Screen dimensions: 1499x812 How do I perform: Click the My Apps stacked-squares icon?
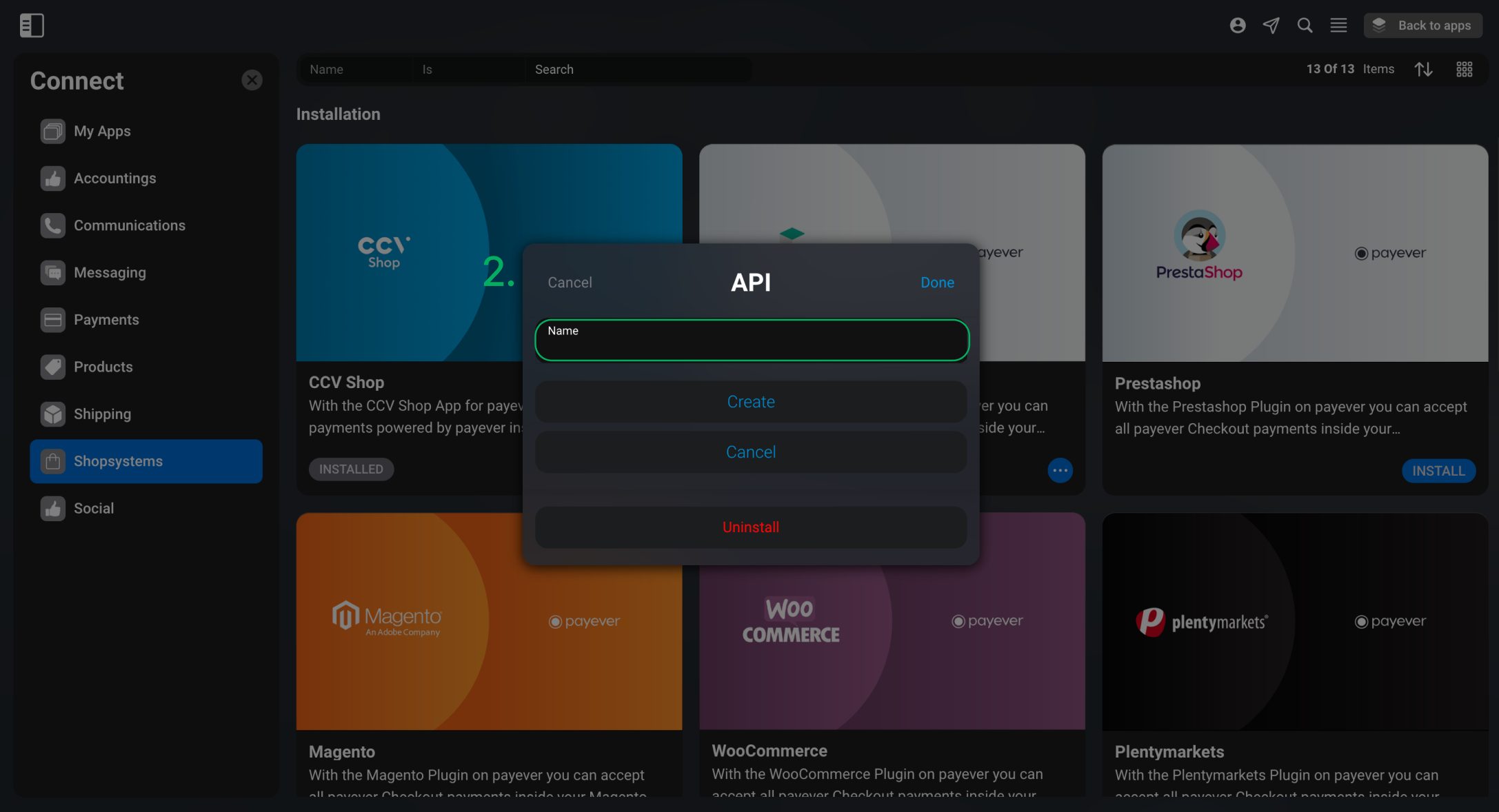pyautogui.click(x=52, y=131)
